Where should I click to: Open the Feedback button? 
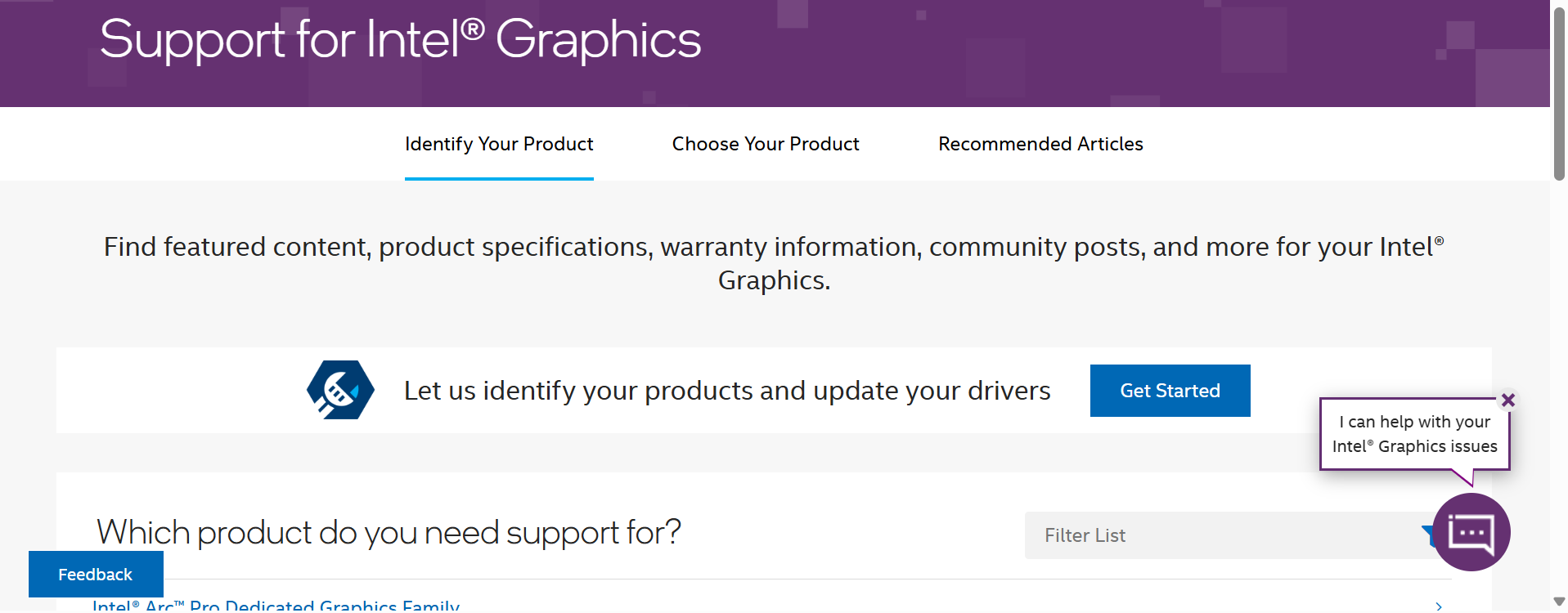click(x=96, y=575)
